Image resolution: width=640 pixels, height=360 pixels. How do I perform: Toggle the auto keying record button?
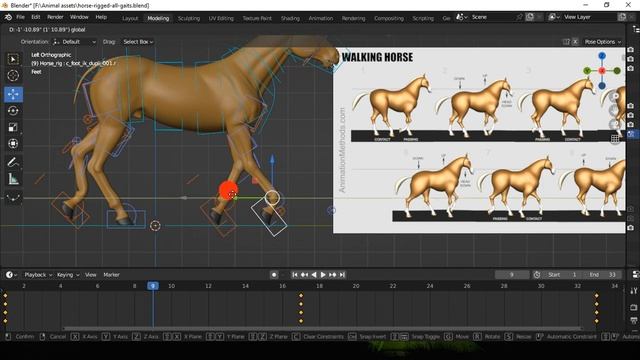[x=274, y=275]
